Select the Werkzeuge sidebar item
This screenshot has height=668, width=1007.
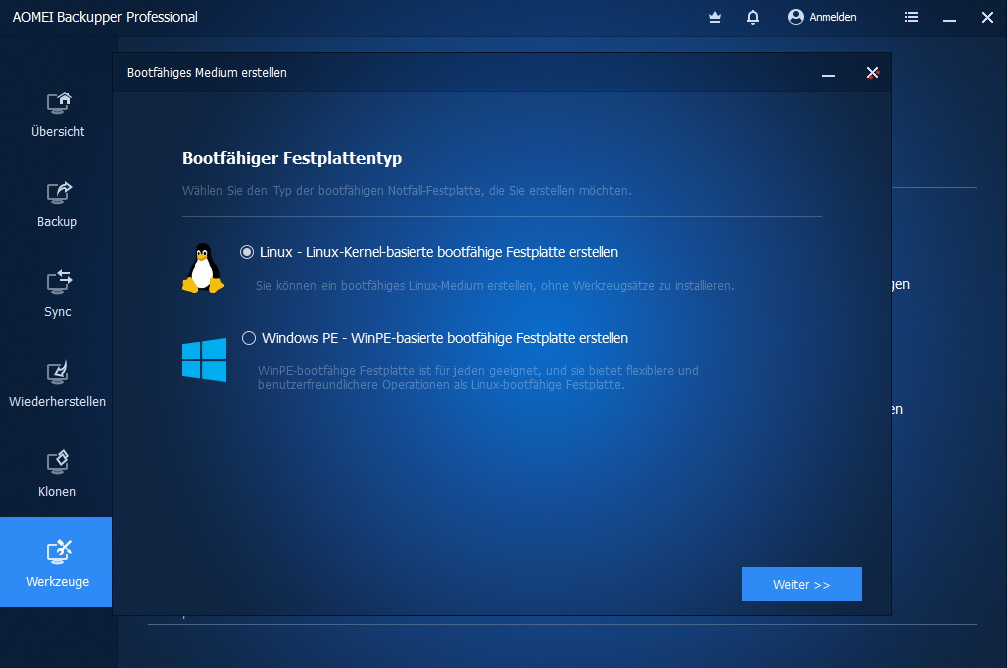pyautogui.click(x=56, y=562)
